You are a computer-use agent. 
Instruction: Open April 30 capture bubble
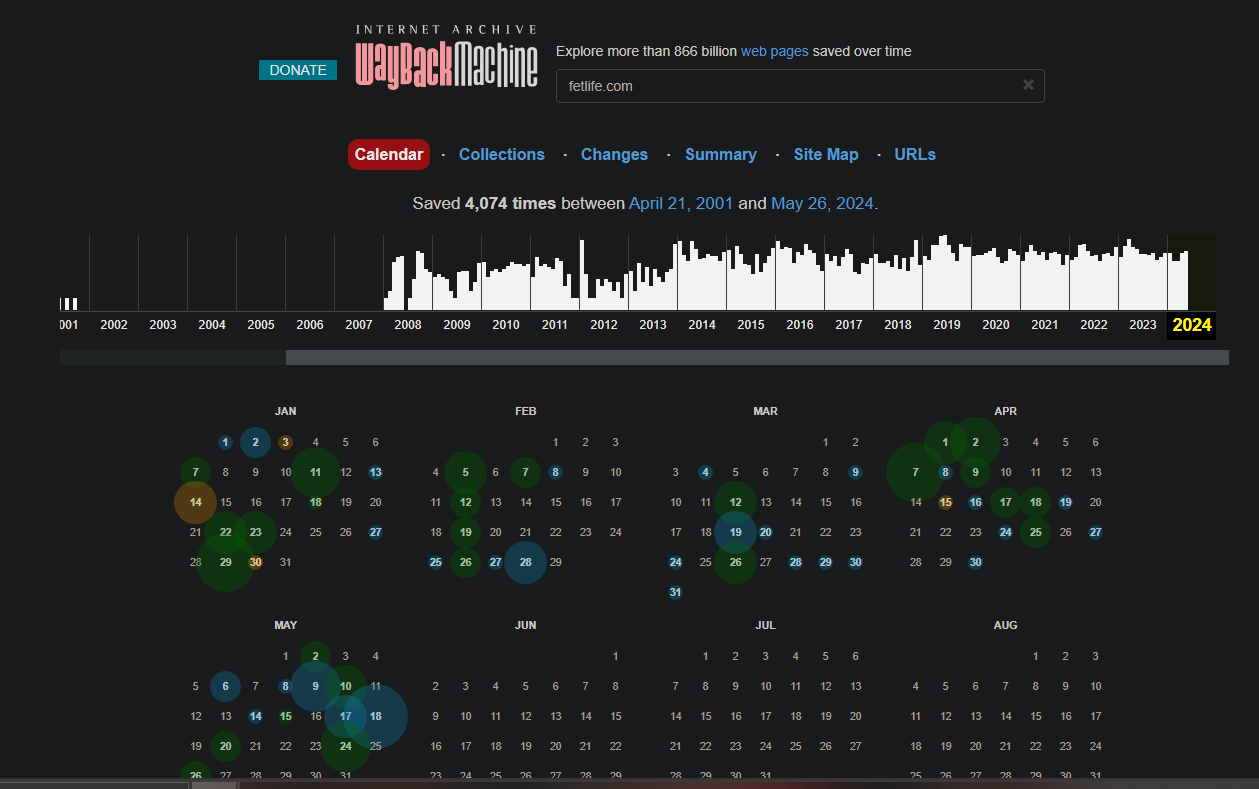tap(976, 562)
